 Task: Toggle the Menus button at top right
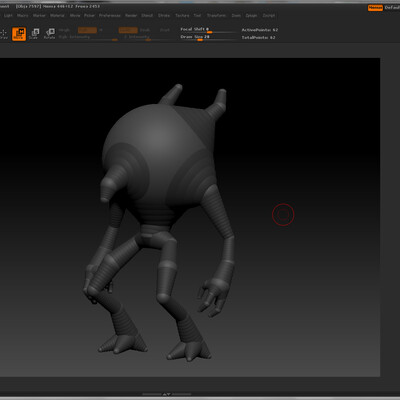pos(375,8)
